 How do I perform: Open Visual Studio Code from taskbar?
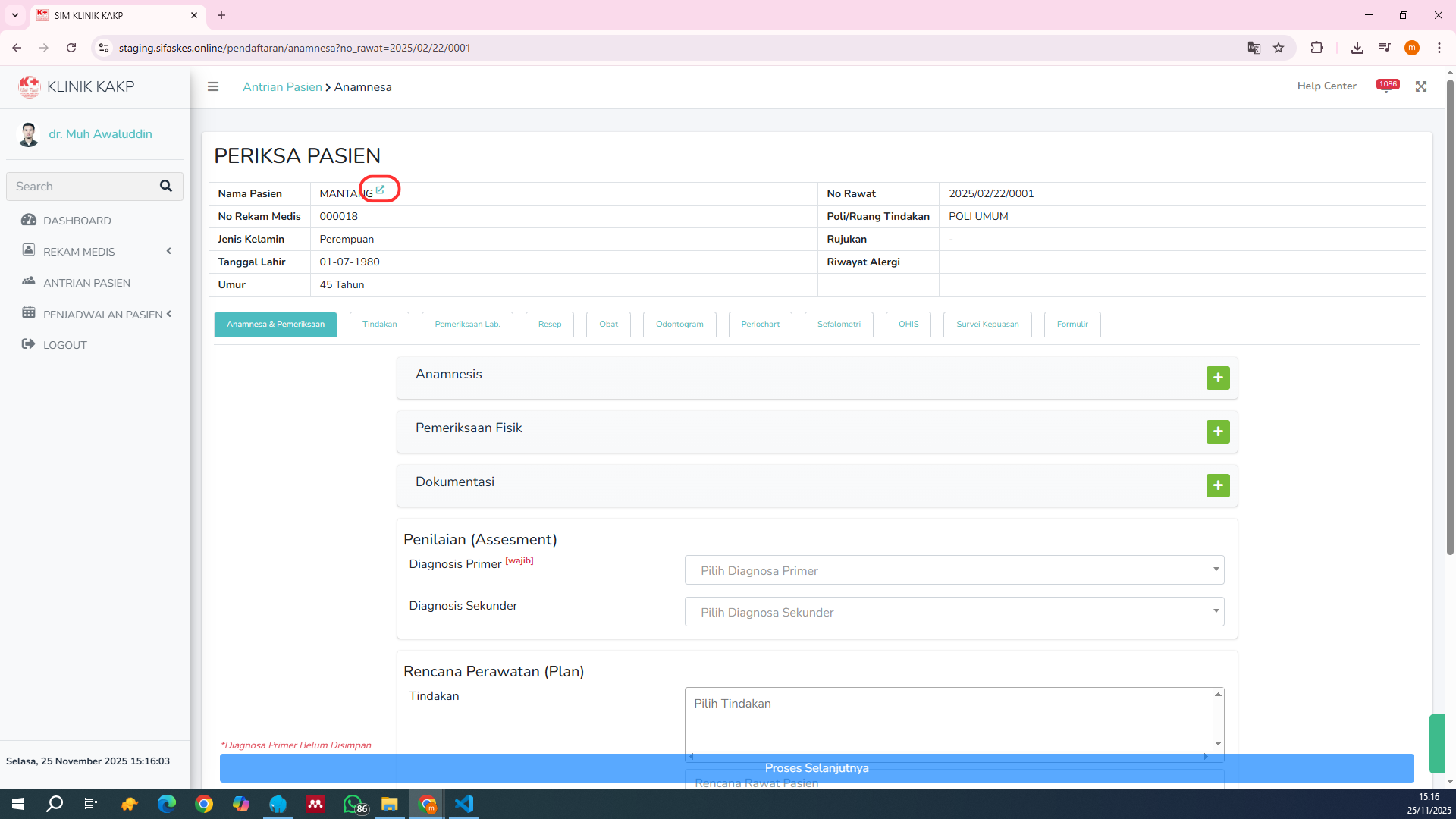tap(464, 804)
